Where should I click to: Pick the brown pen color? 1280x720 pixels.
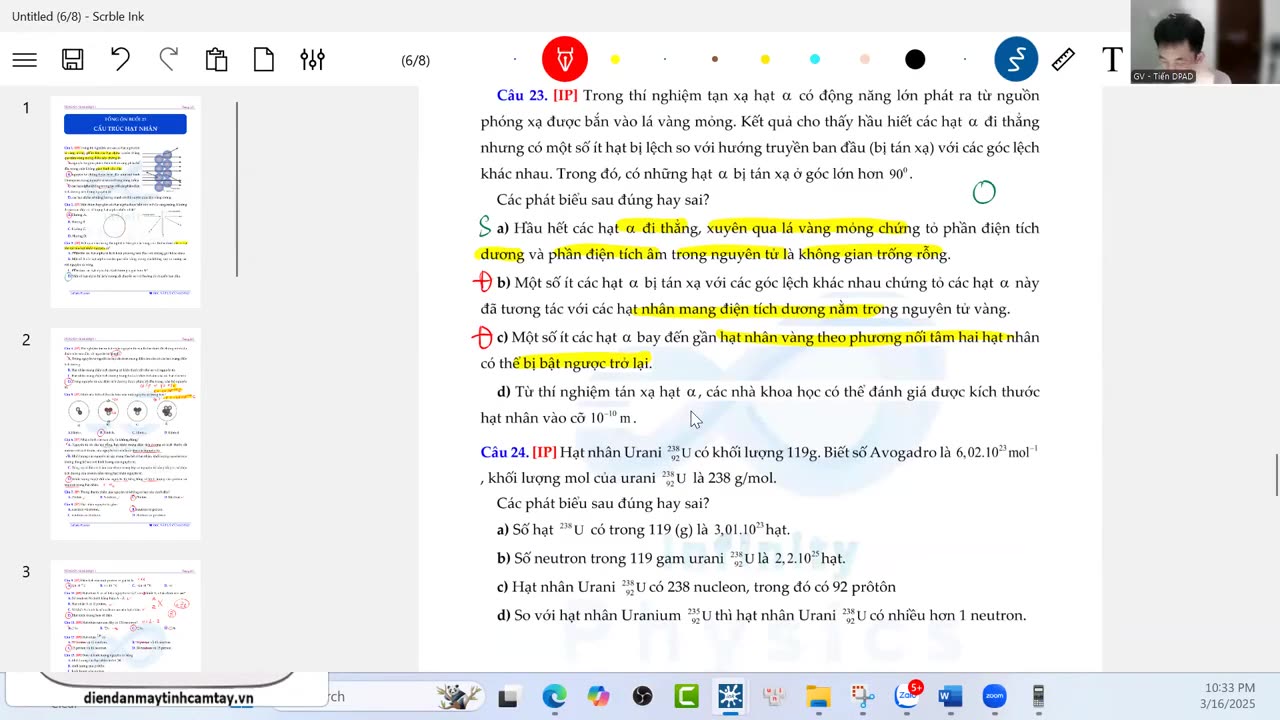(x=714, y=60)
